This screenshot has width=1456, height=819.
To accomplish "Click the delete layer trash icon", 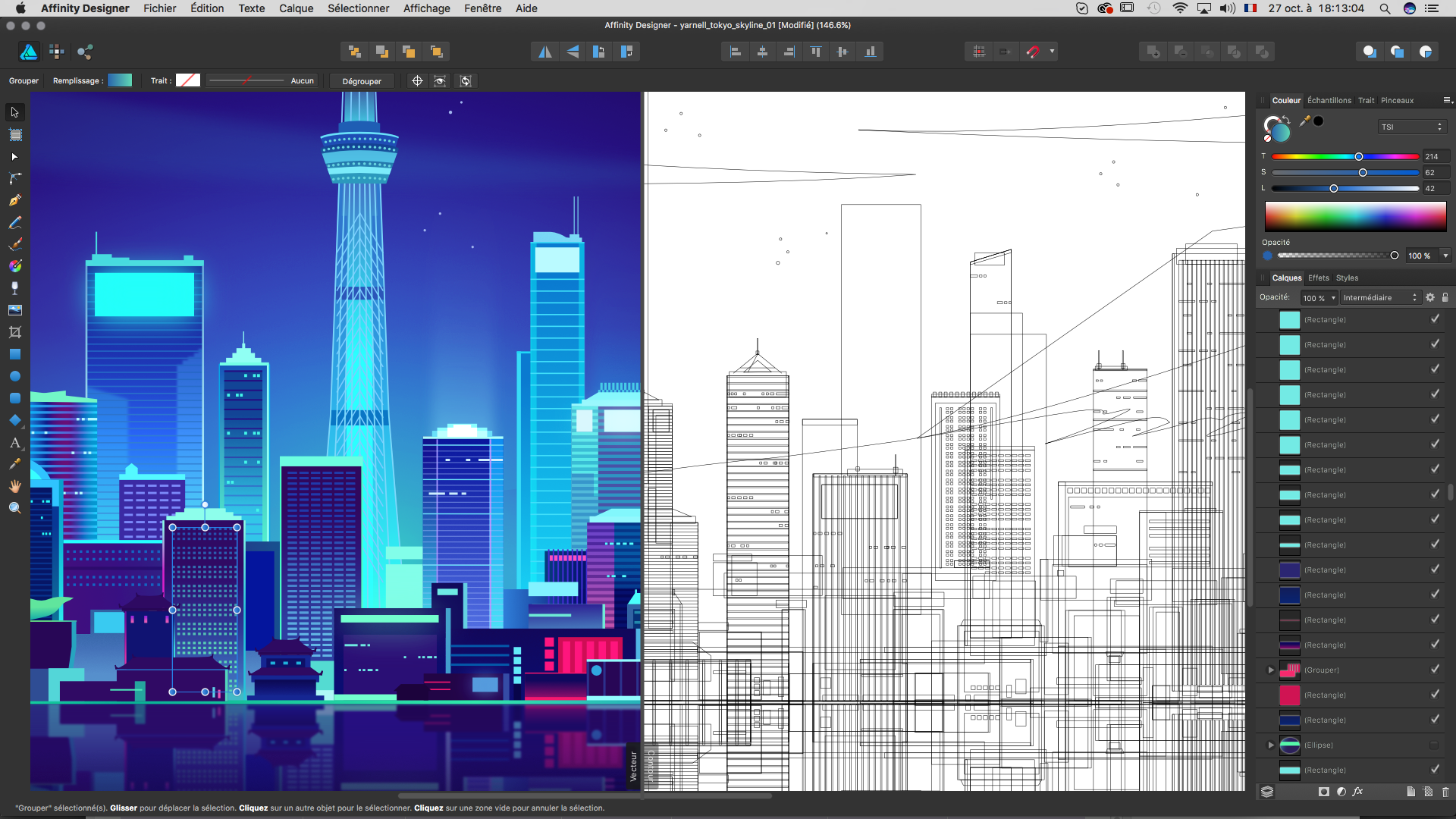I will coord(1445,792).
